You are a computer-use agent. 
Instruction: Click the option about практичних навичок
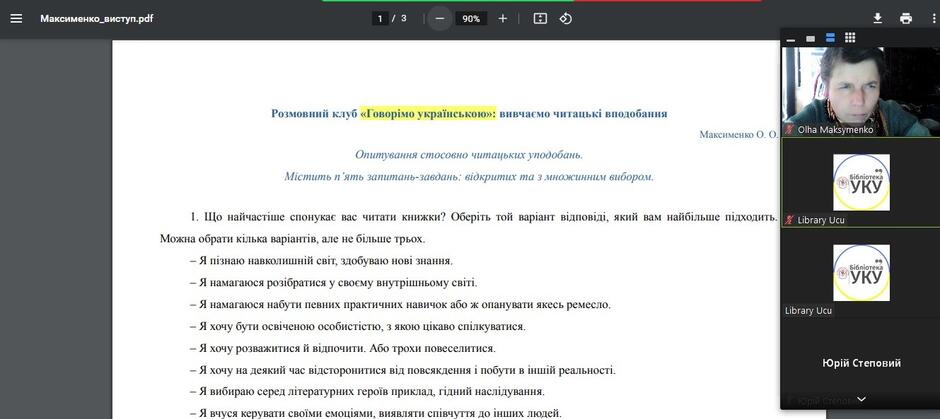[400, 305]
